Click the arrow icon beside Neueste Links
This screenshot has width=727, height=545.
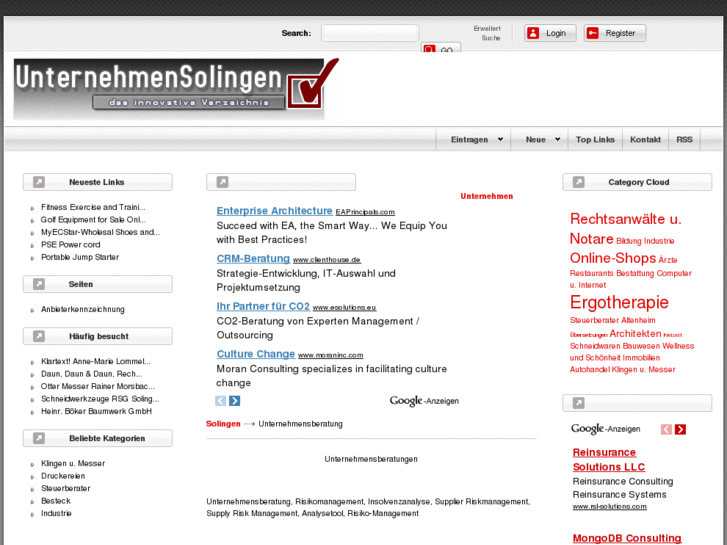click(x=39, y=182)
